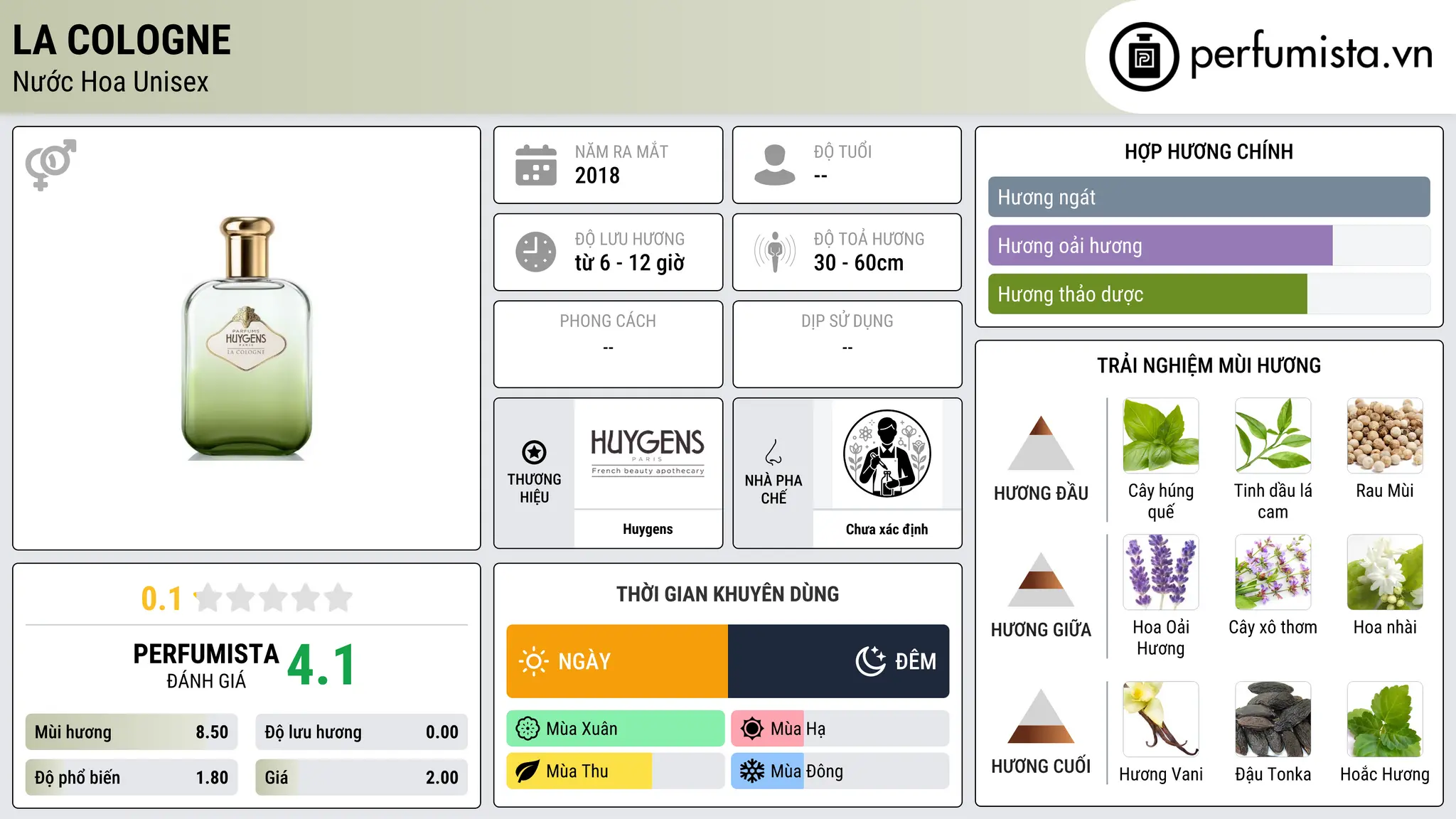Open the Đậu Tonka note image
1456x819 pixels.
1273,719
